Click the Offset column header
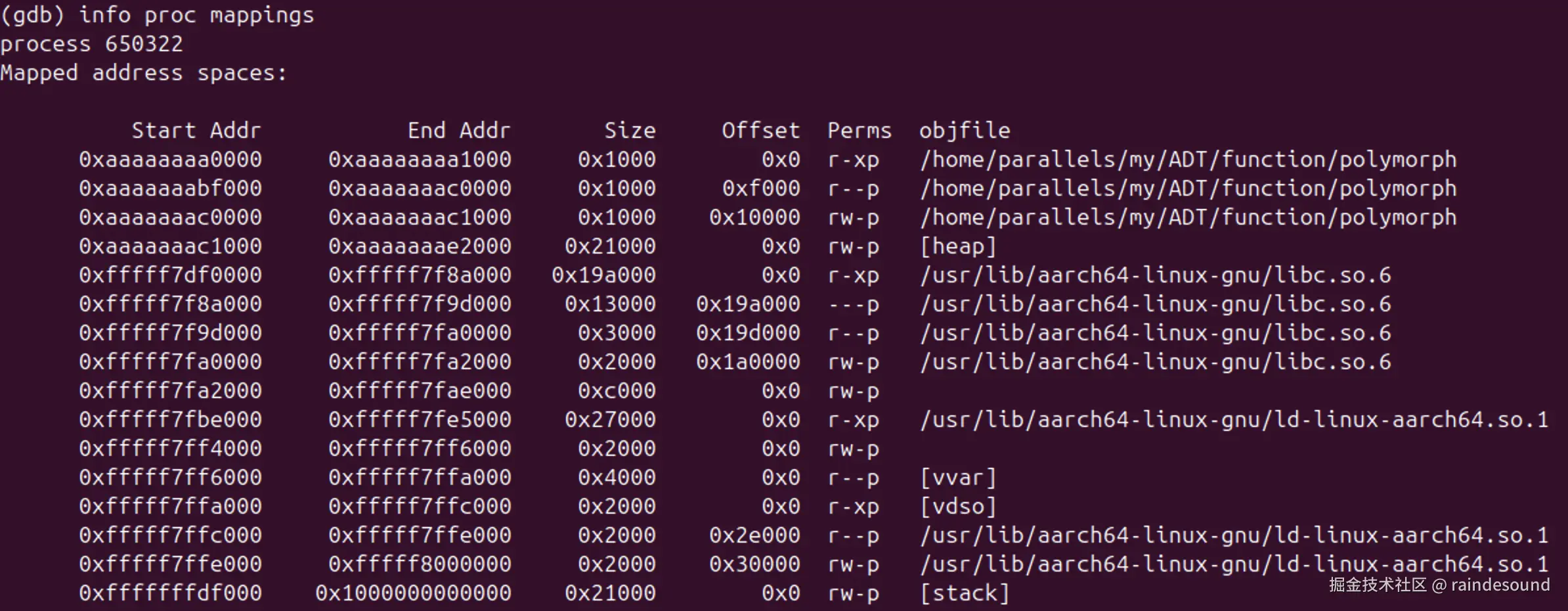The height and width of the screenshot is (611, 1568). click(x=761, y=130)
